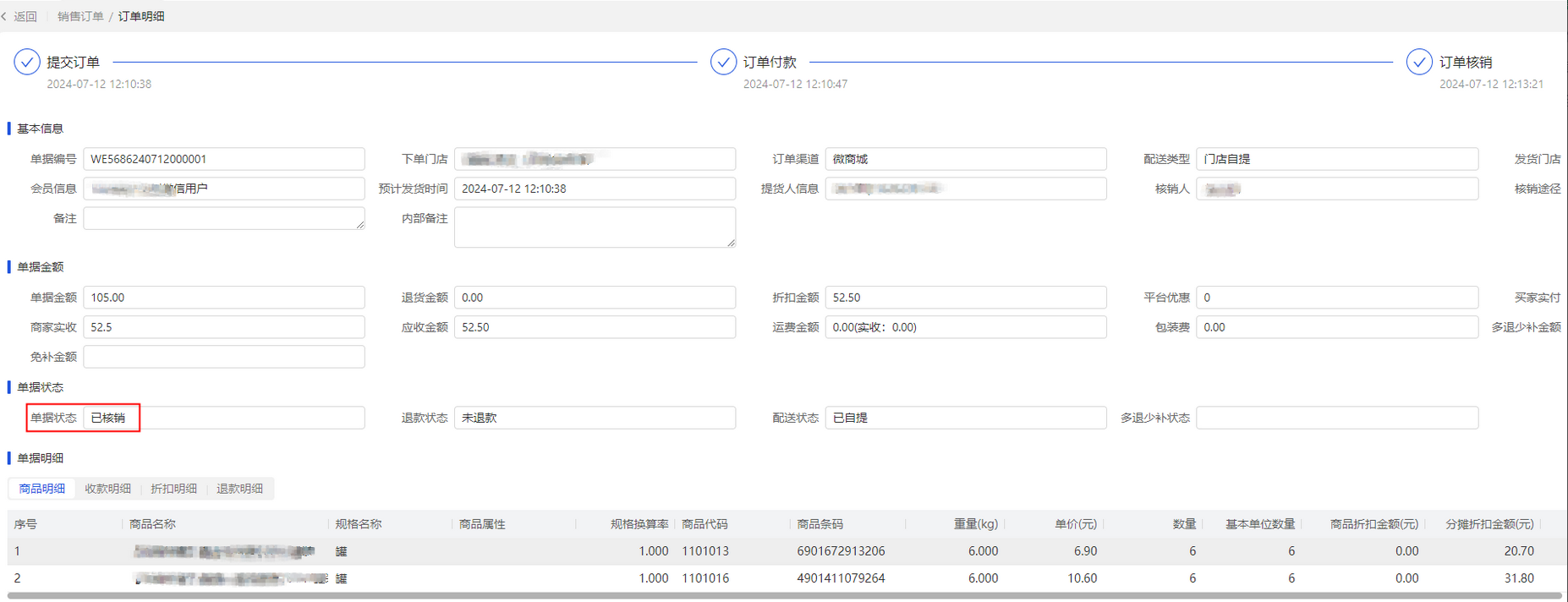The width and height of the screenshot is (1568, 602).
Task: Click the 单价(元) column header
Action: (x=1075, y=524)
